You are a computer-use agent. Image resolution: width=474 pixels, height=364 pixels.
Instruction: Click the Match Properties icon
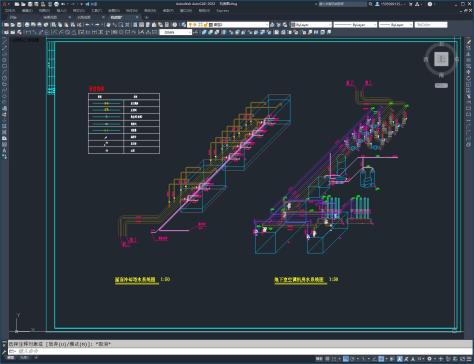72,25
